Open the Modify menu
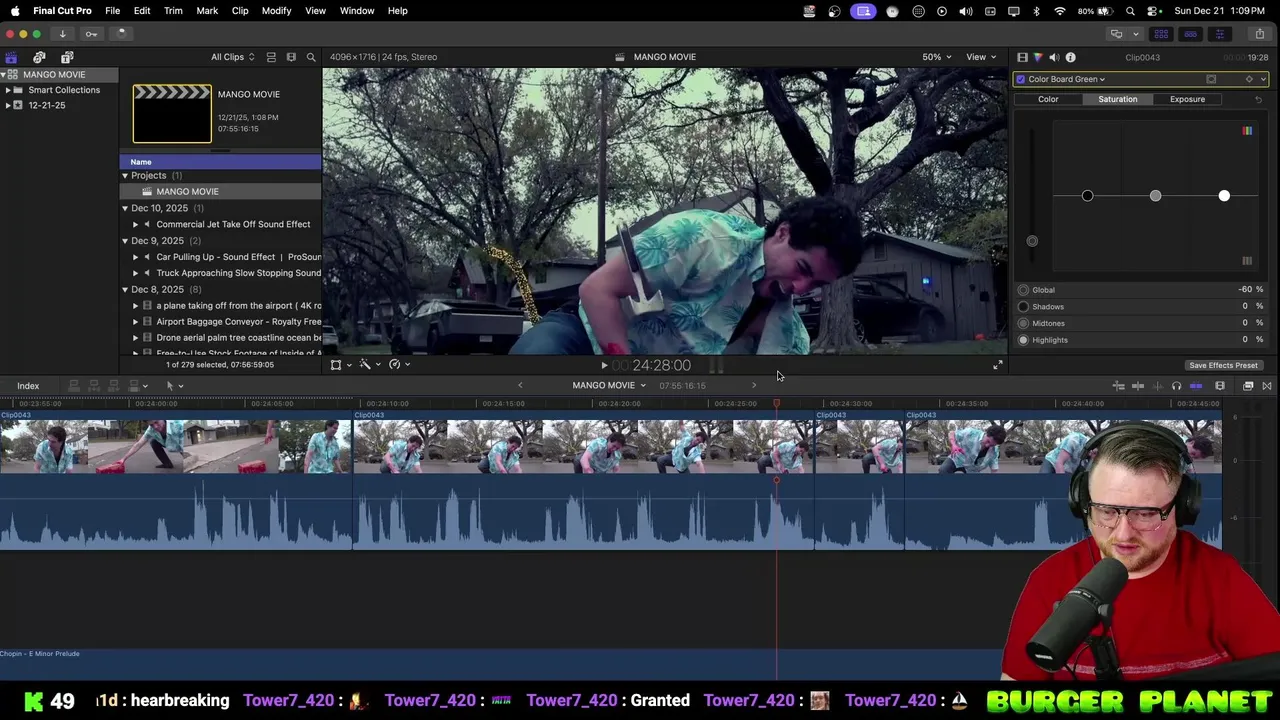 (276, 11)
